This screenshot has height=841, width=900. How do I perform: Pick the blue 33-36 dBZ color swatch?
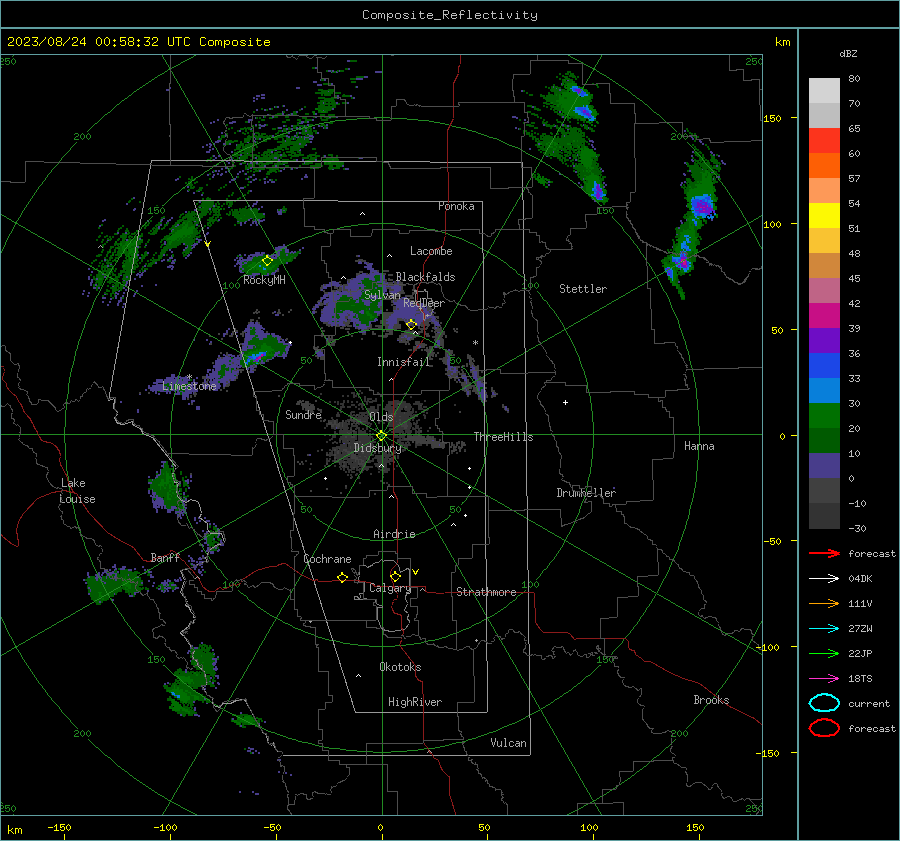point(824,366)
